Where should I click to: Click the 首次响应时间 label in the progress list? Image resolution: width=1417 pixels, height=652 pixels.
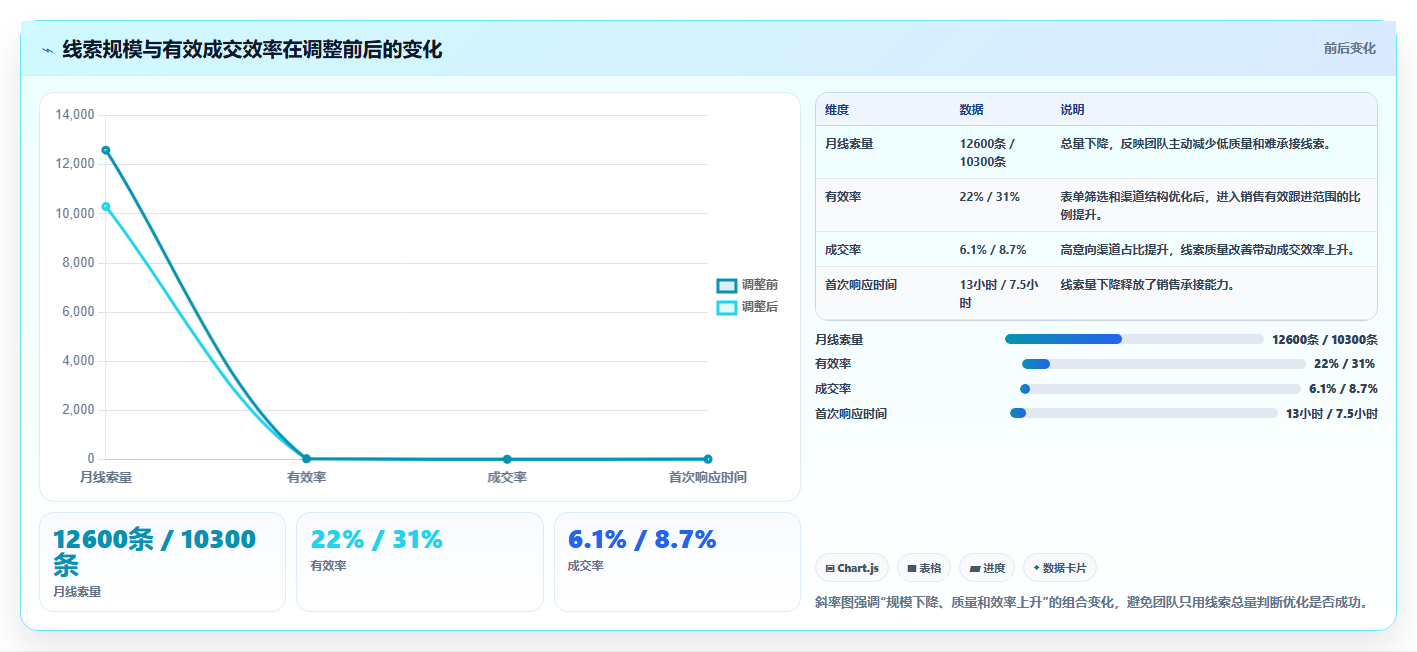851,414
